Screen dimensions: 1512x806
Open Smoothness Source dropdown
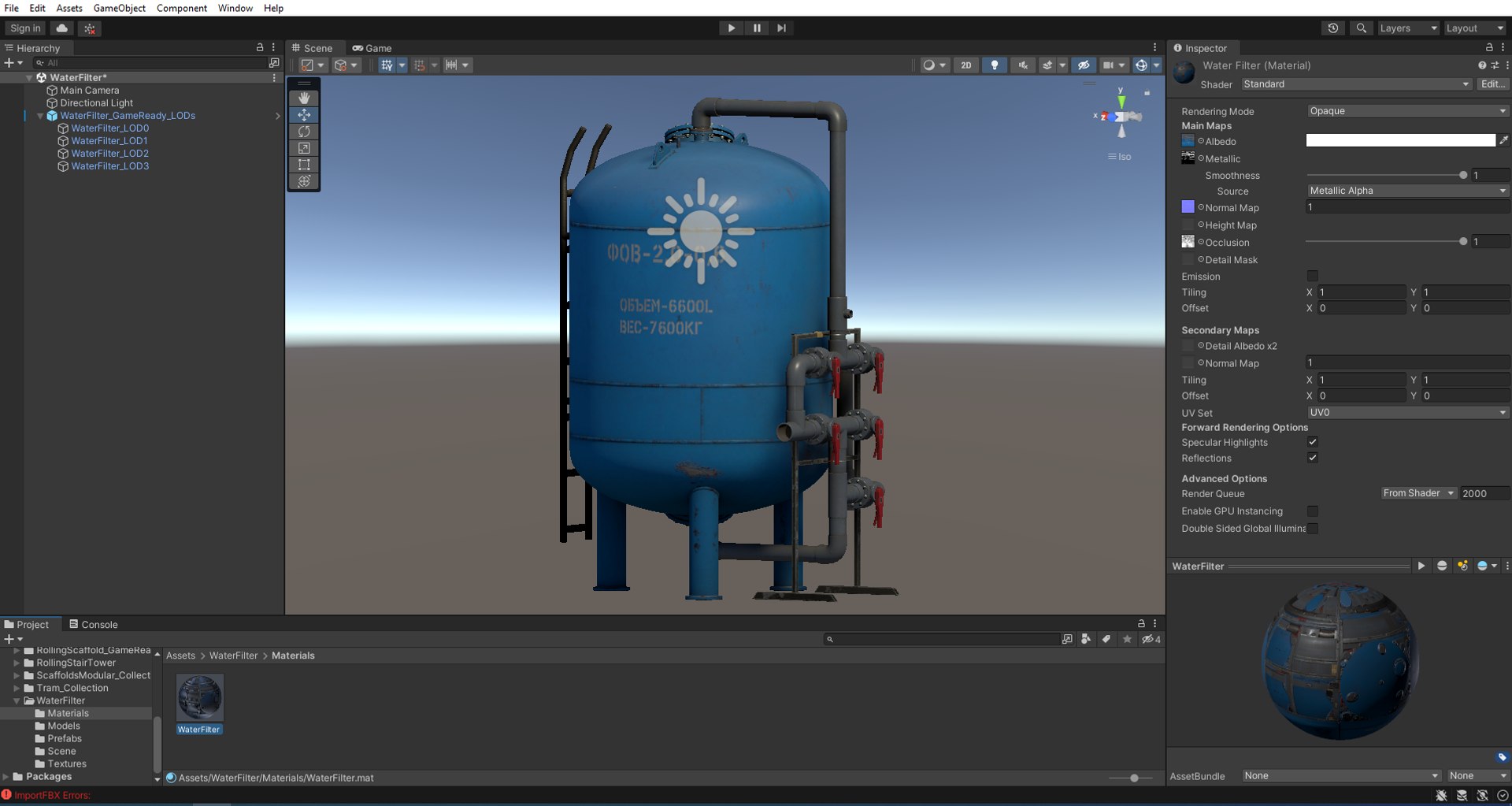tap(1407, 191)
